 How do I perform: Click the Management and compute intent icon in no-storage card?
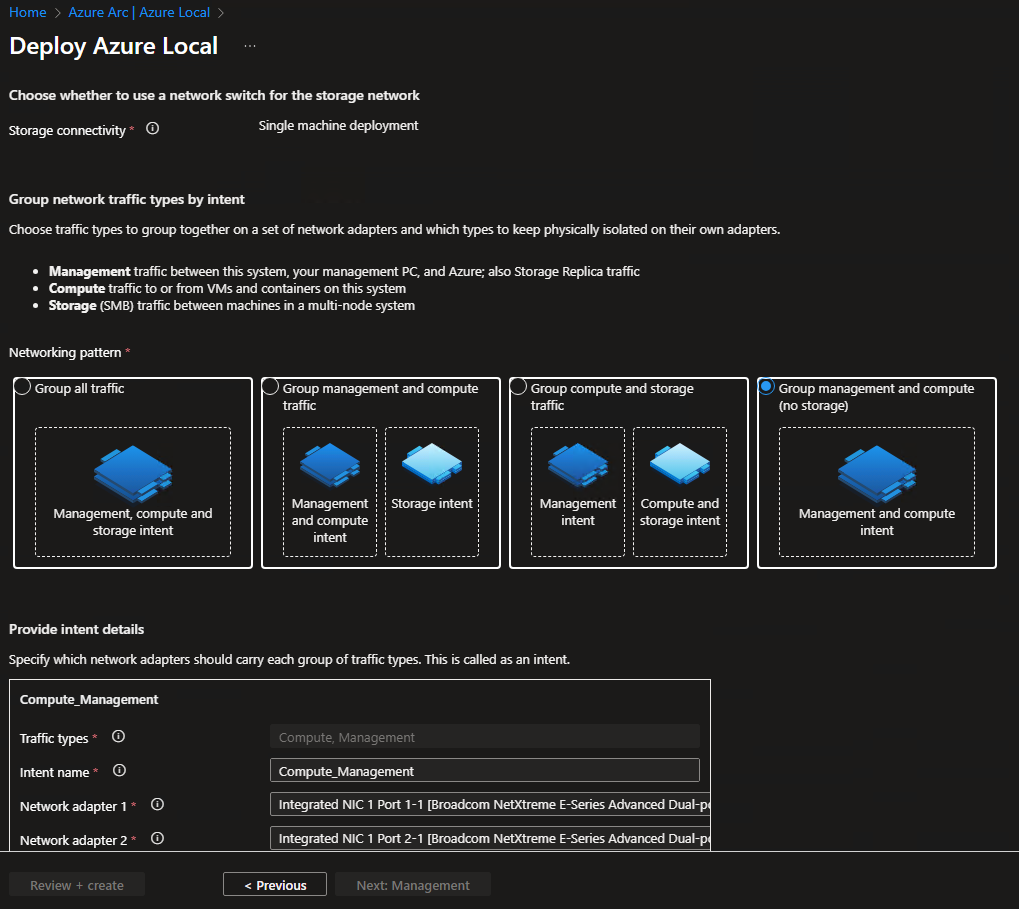pyautogui.click(x=877, y=474)
